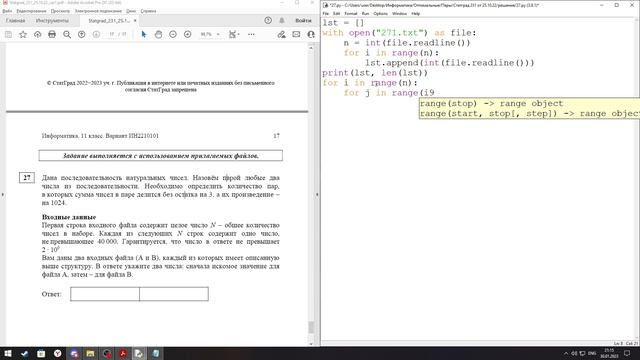Open the search magnifier in Acrobat
Image resolution: width=640 pixels, height=360 pixels.
click(67, 35)
